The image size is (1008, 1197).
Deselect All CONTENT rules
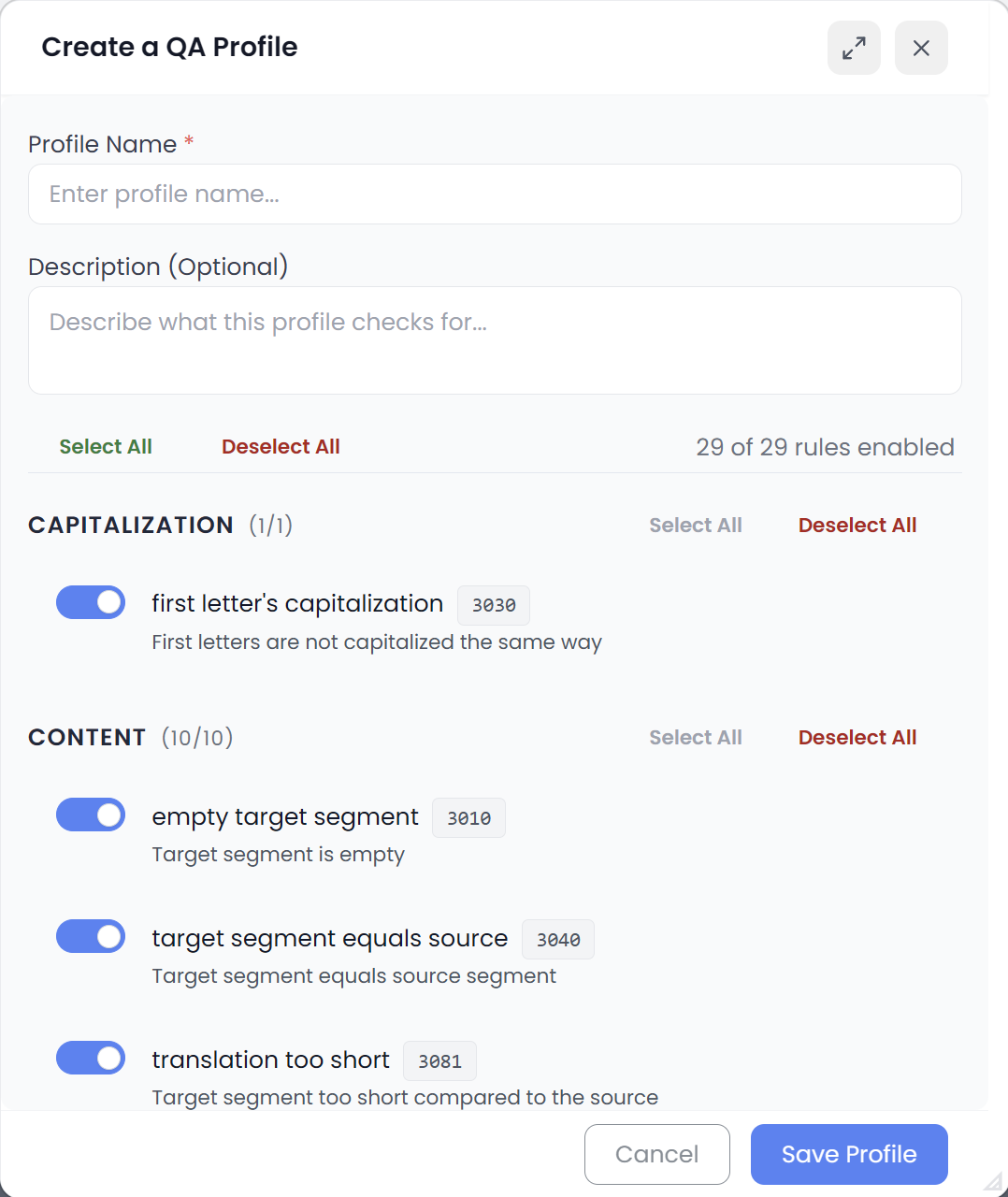click(x=857, y=737)
